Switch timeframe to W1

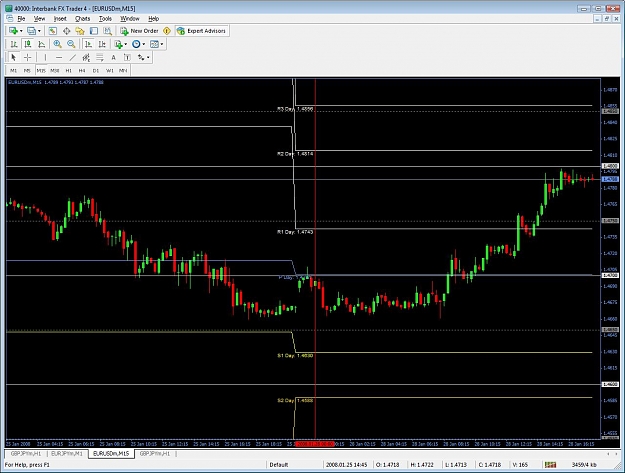pyautogui.click(x=110, y=71)
